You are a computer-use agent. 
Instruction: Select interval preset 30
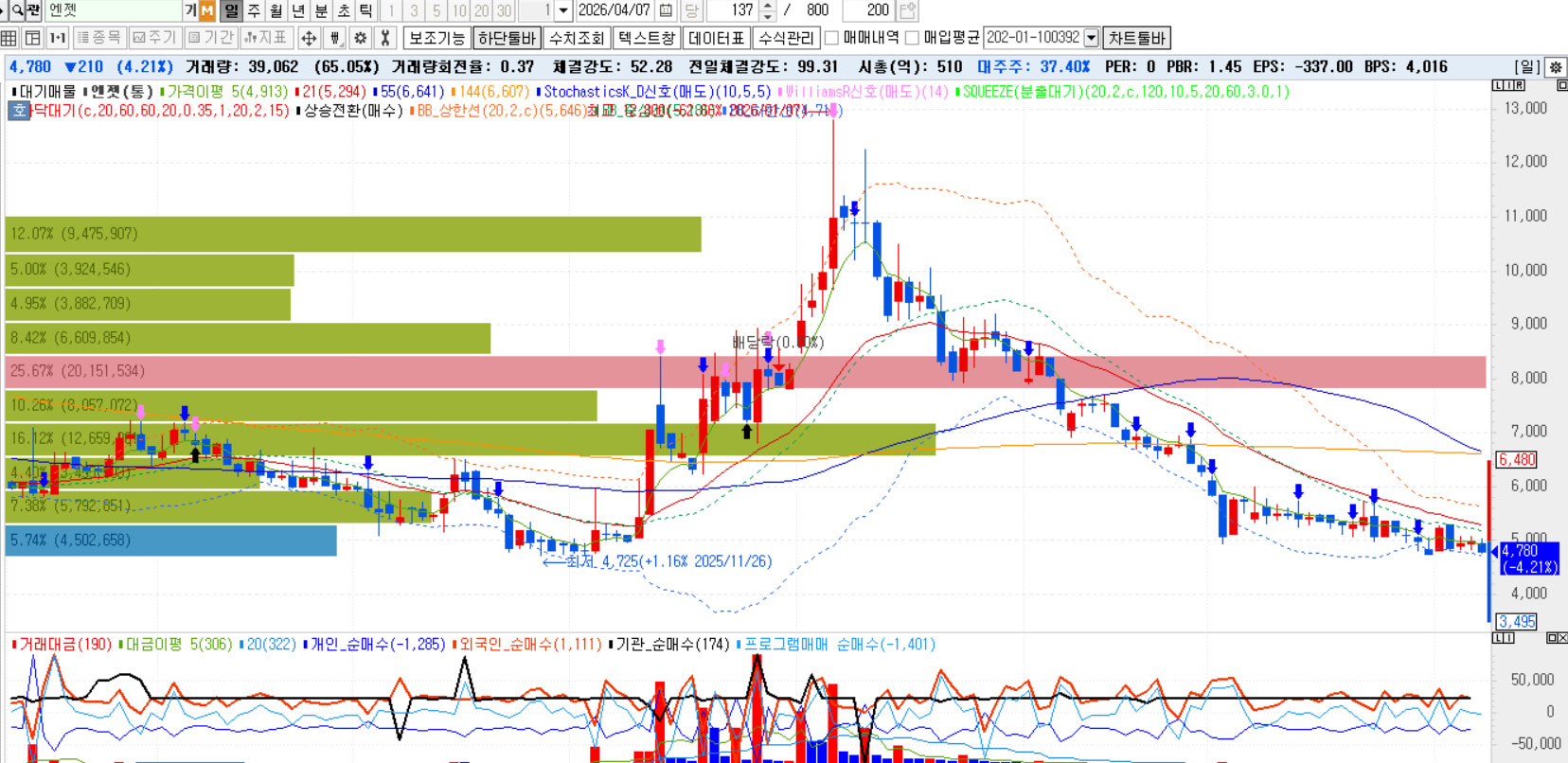[x=504, y=10]
